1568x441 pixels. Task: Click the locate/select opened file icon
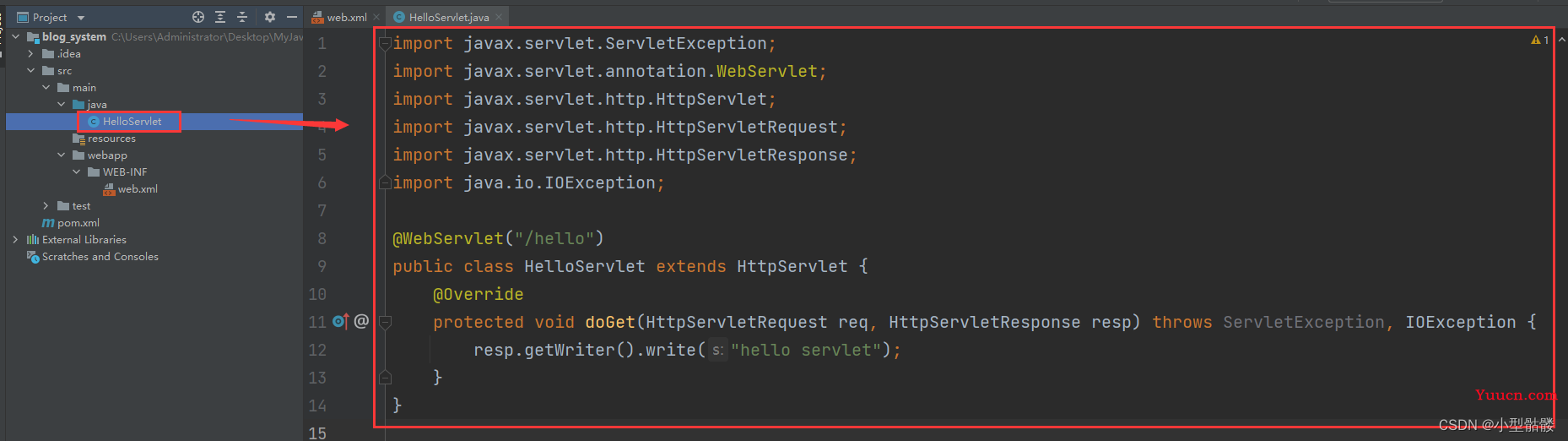point(198,17)
